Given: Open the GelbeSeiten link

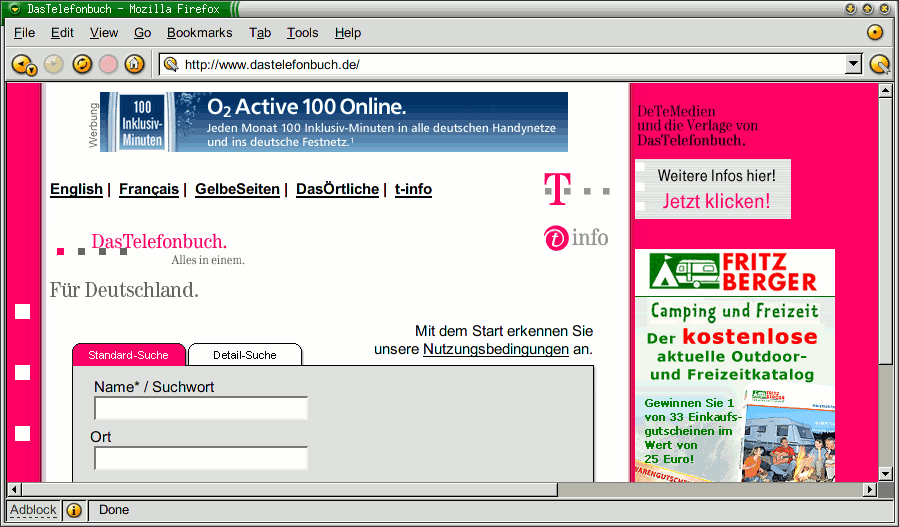Looking at the screenshot, I should coord(237,189).
